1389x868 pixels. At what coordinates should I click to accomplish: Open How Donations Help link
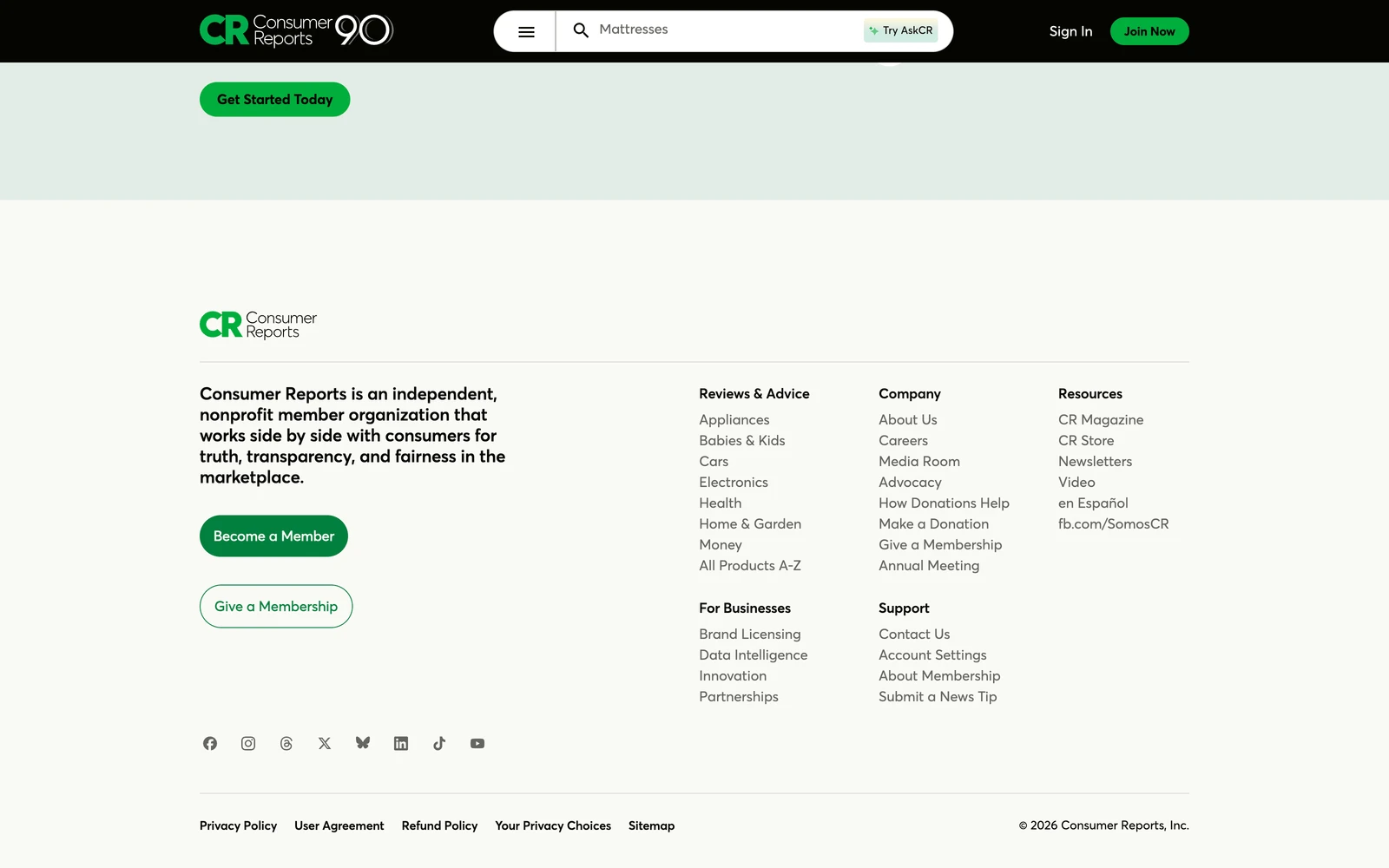[x=944, y=503]
